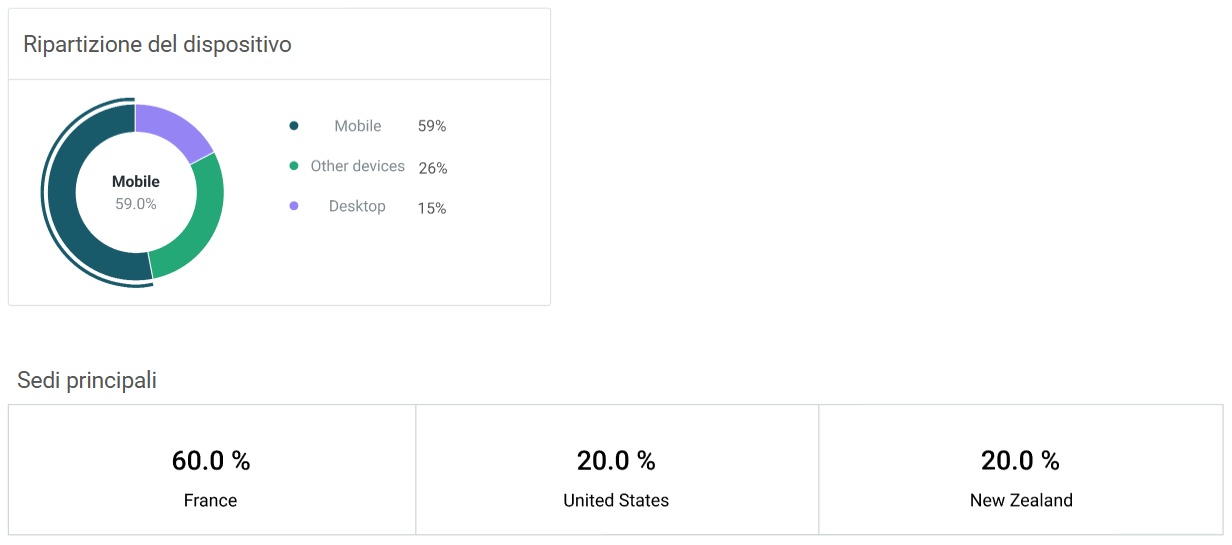Click the Mobile legend color dot
1232x545 pixels.
(x=294, y=126)
